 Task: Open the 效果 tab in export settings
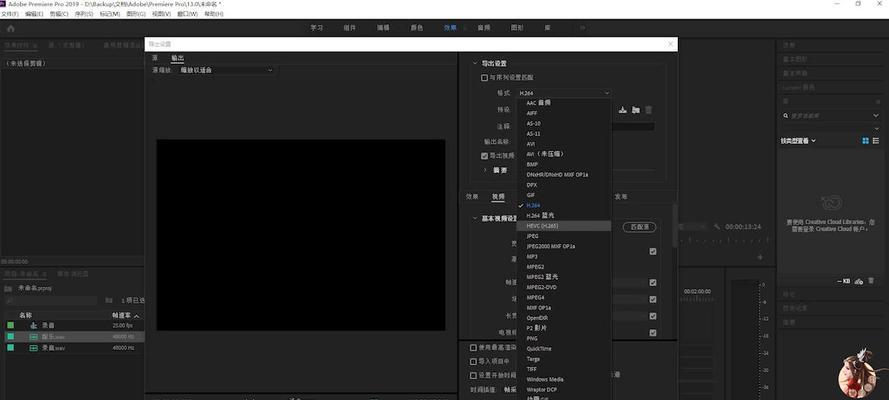click(x=472, y=197)
